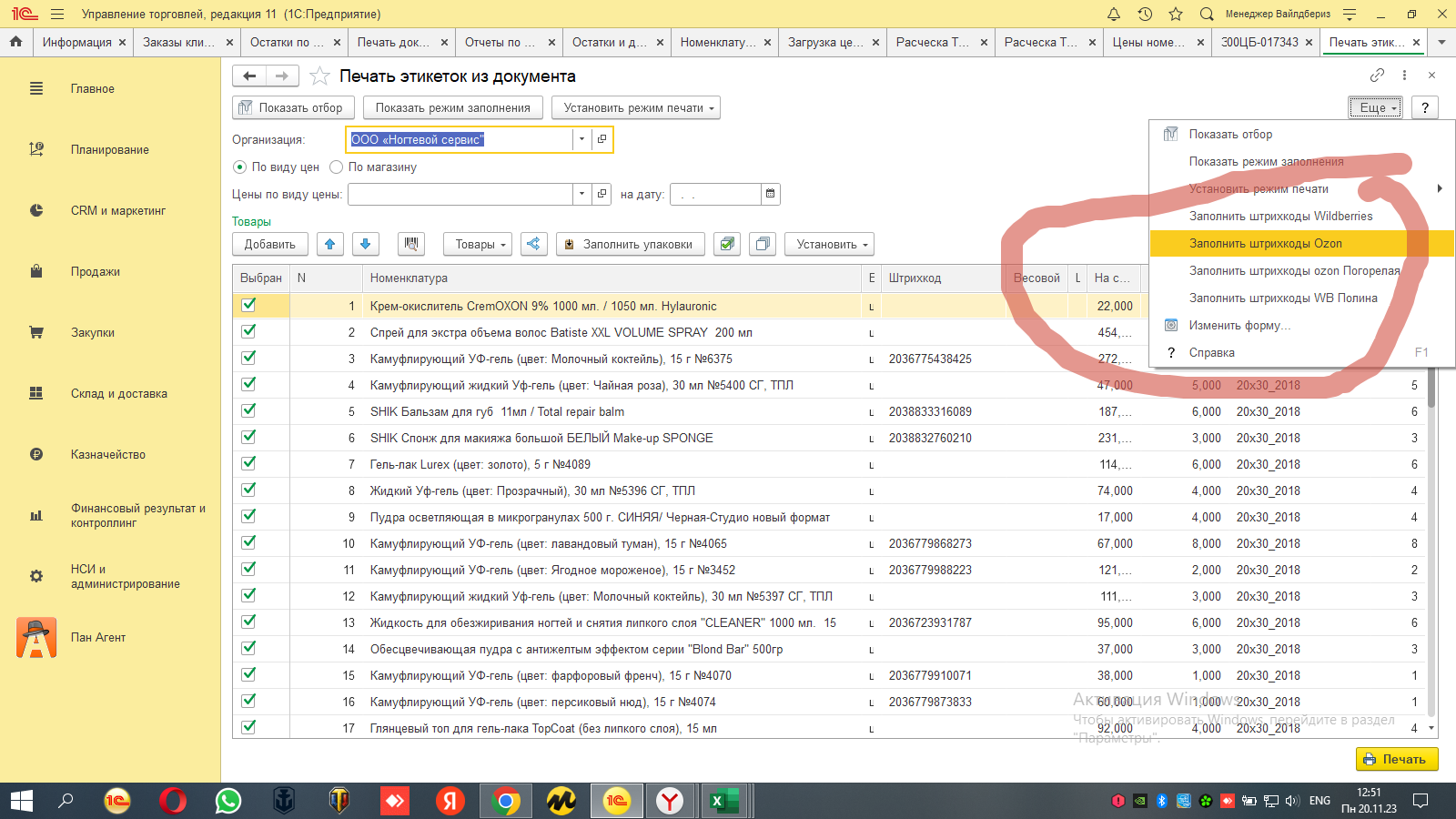
Task: Click the favorites star next to the form title
Action: [x=319, y=76]
